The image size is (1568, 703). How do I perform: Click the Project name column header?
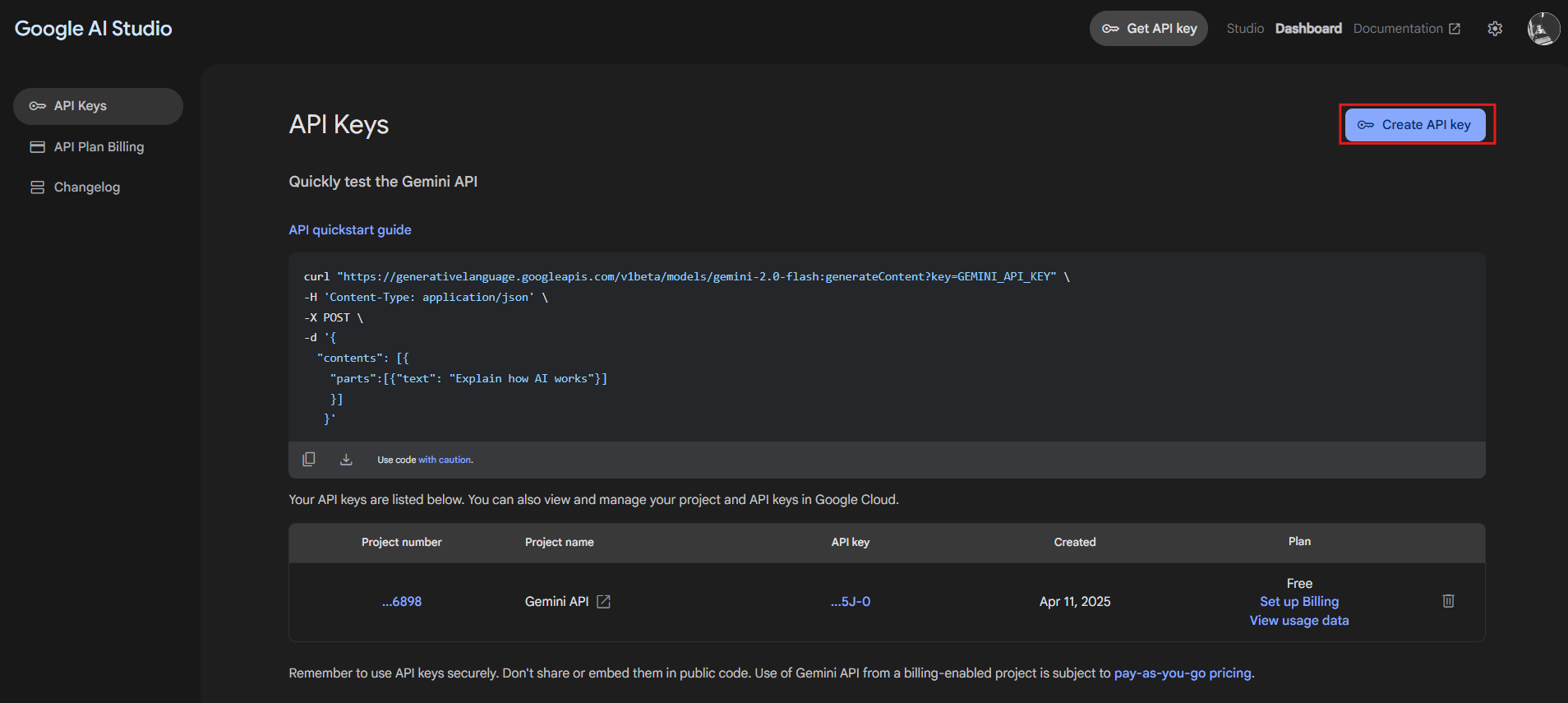(560, 542)
